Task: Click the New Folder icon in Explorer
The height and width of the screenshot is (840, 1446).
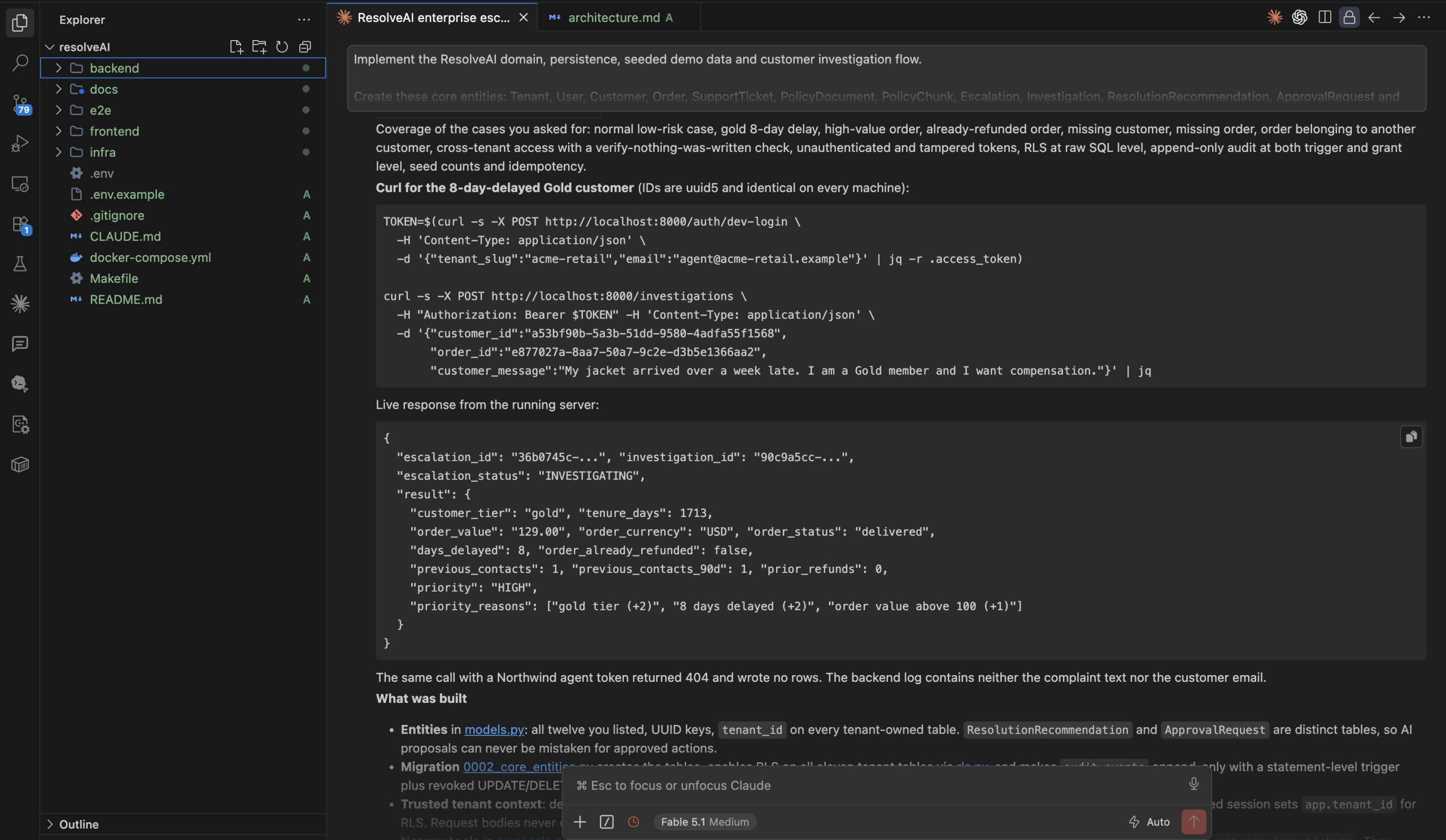Action: pos(259,46)
